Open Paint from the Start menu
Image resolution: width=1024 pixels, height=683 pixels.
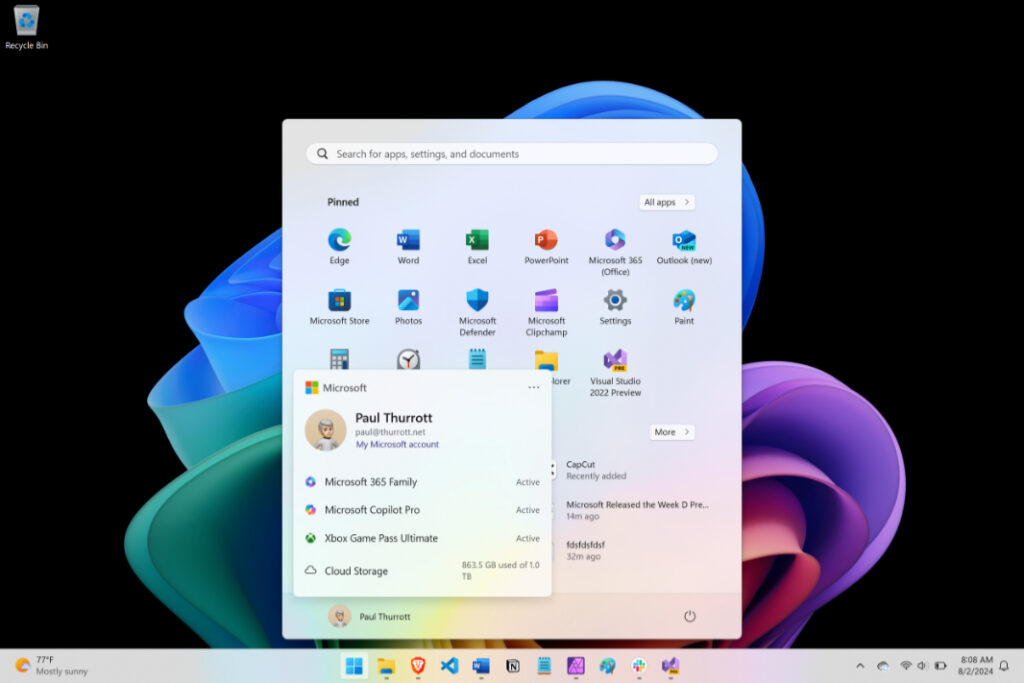point(684,299)
